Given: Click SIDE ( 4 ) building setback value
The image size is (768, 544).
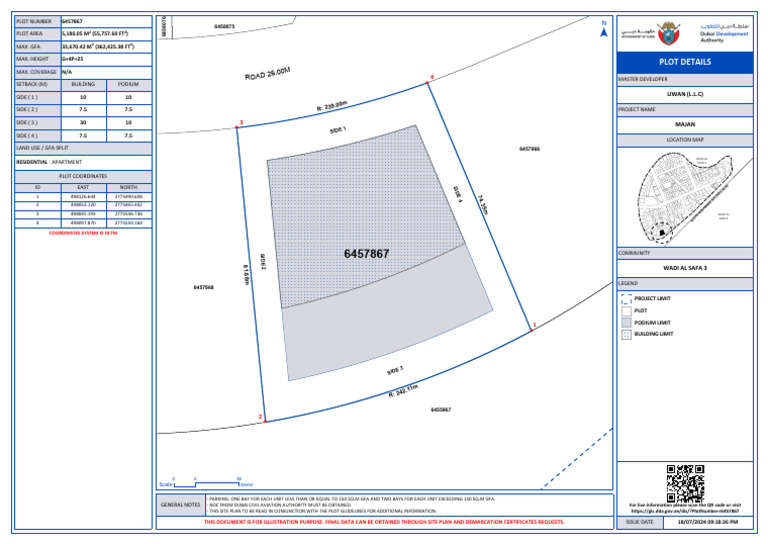Looking at the screenshot, I should pos(83,136).
